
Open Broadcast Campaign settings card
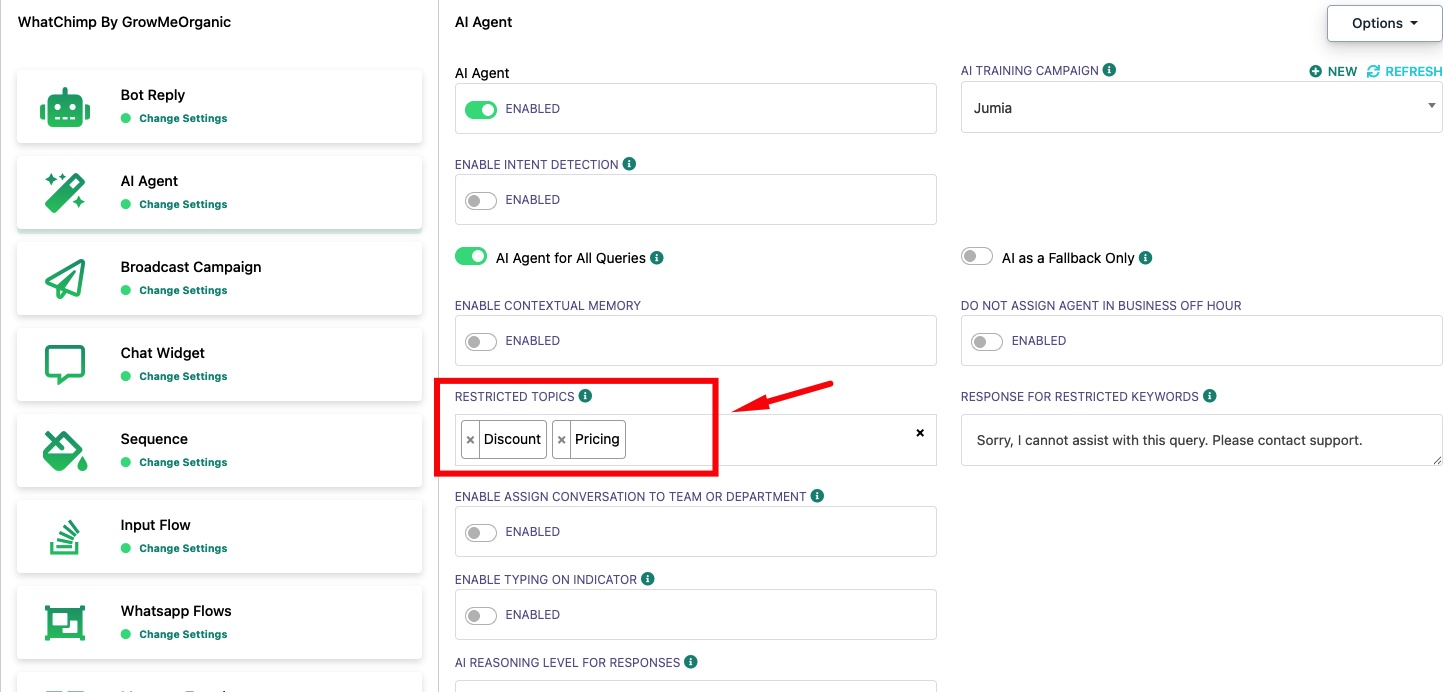point(219,279)
